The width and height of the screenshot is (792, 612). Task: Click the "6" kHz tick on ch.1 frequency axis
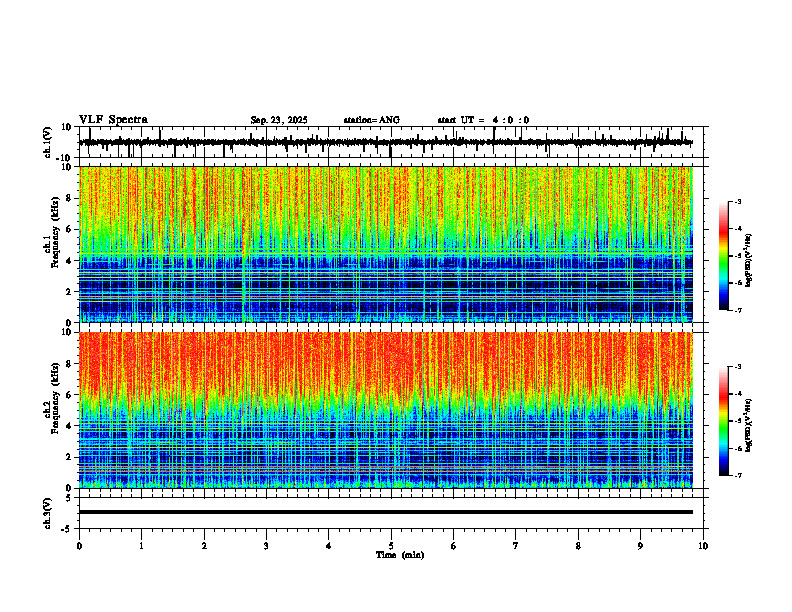click(x=69, y=230)
